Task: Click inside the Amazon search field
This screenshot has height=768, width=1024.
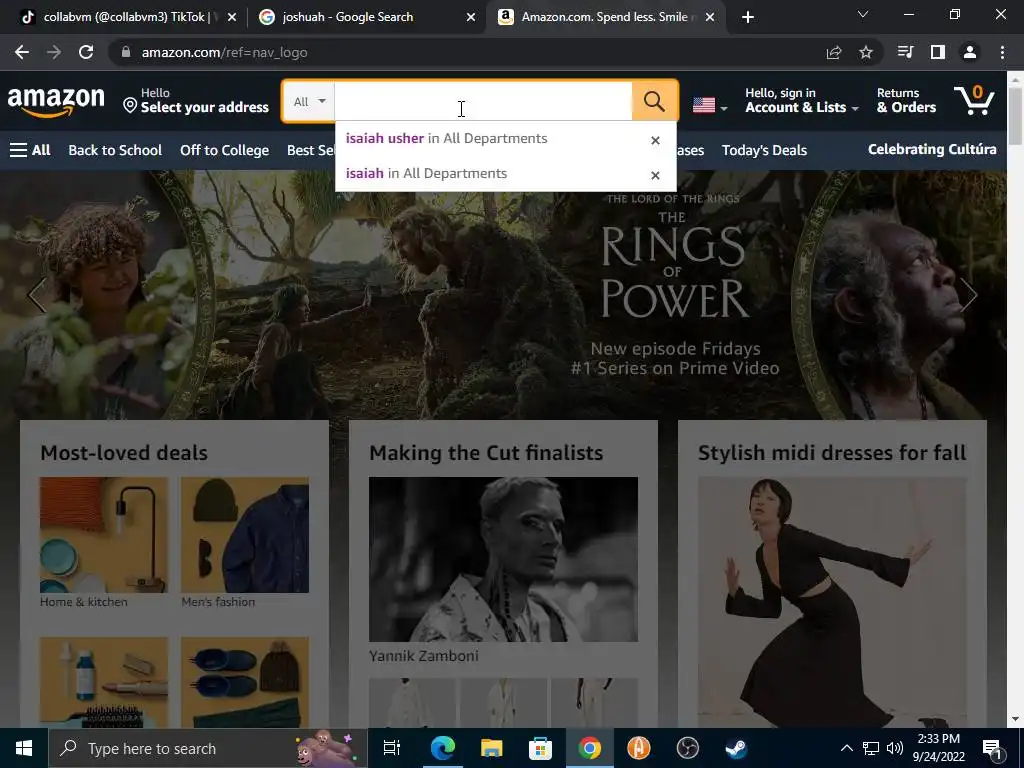Action: tap(483, 101)
